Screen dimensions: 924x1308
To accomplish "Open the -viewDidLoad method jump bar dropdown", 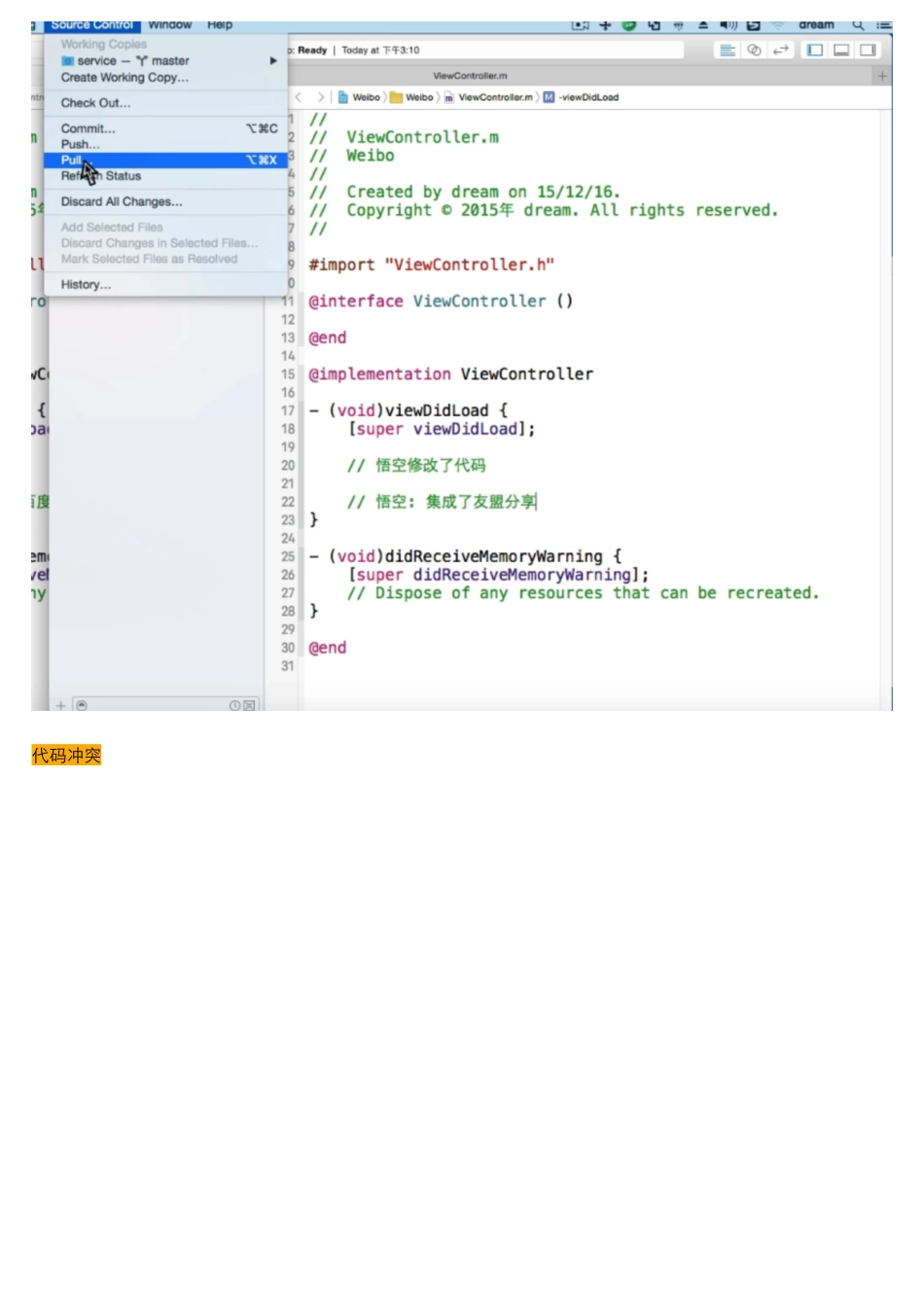I will click(x=588, y=97).
